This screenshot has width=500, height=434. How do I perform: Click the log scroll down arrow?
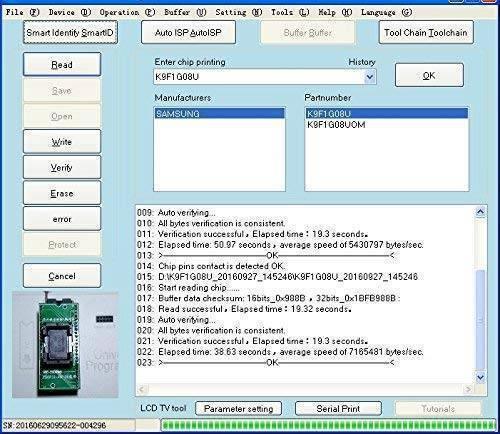tap(480, 377)
